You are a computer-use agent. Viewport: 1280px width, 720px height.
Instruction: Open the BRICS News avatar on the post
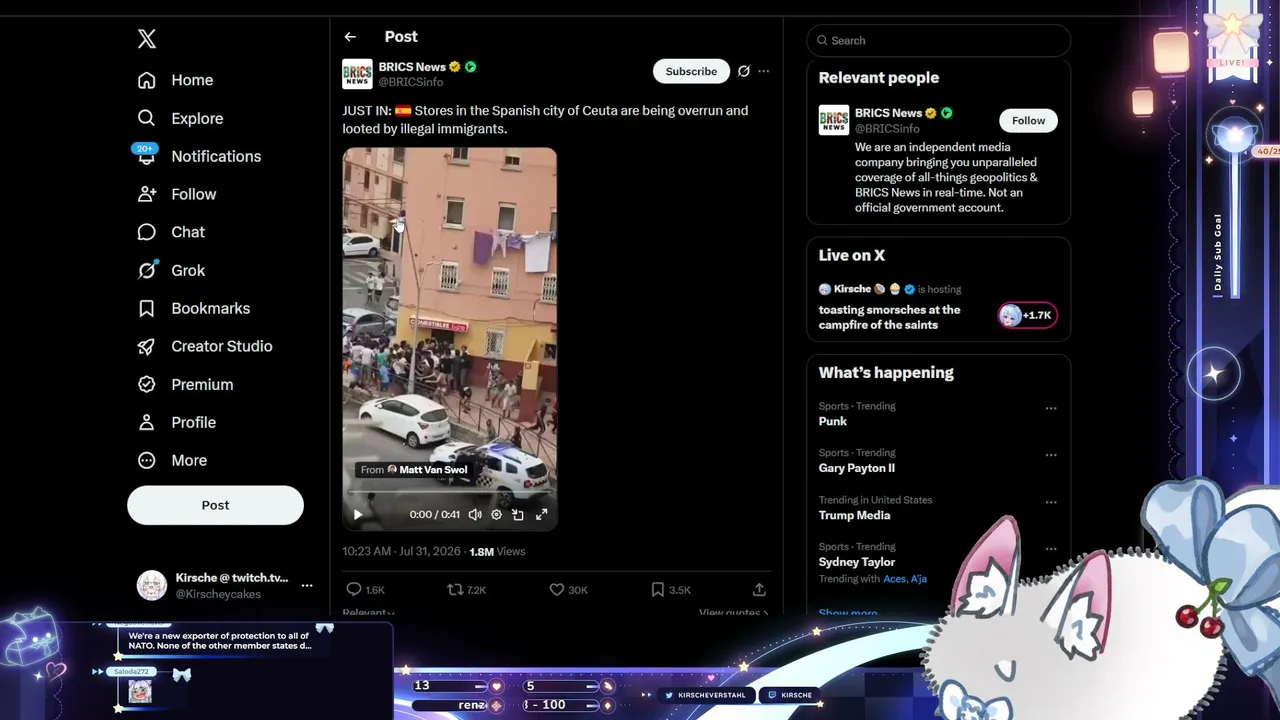[x=357, y=74]
